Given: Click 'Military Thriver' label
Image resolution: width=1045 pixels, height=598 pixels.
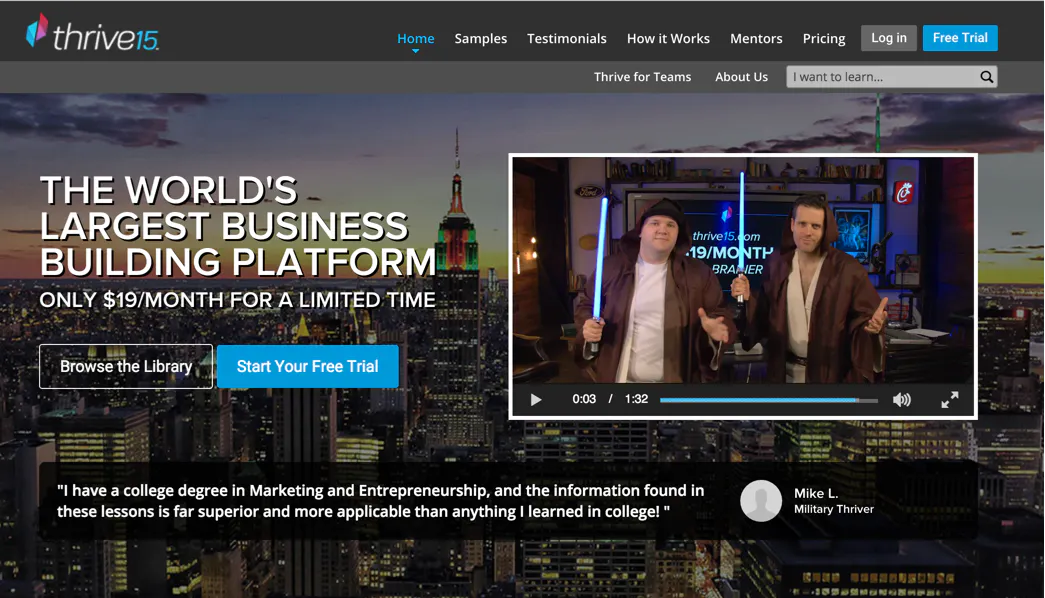Looking at the screenshot, I should (x=834, y=509).
